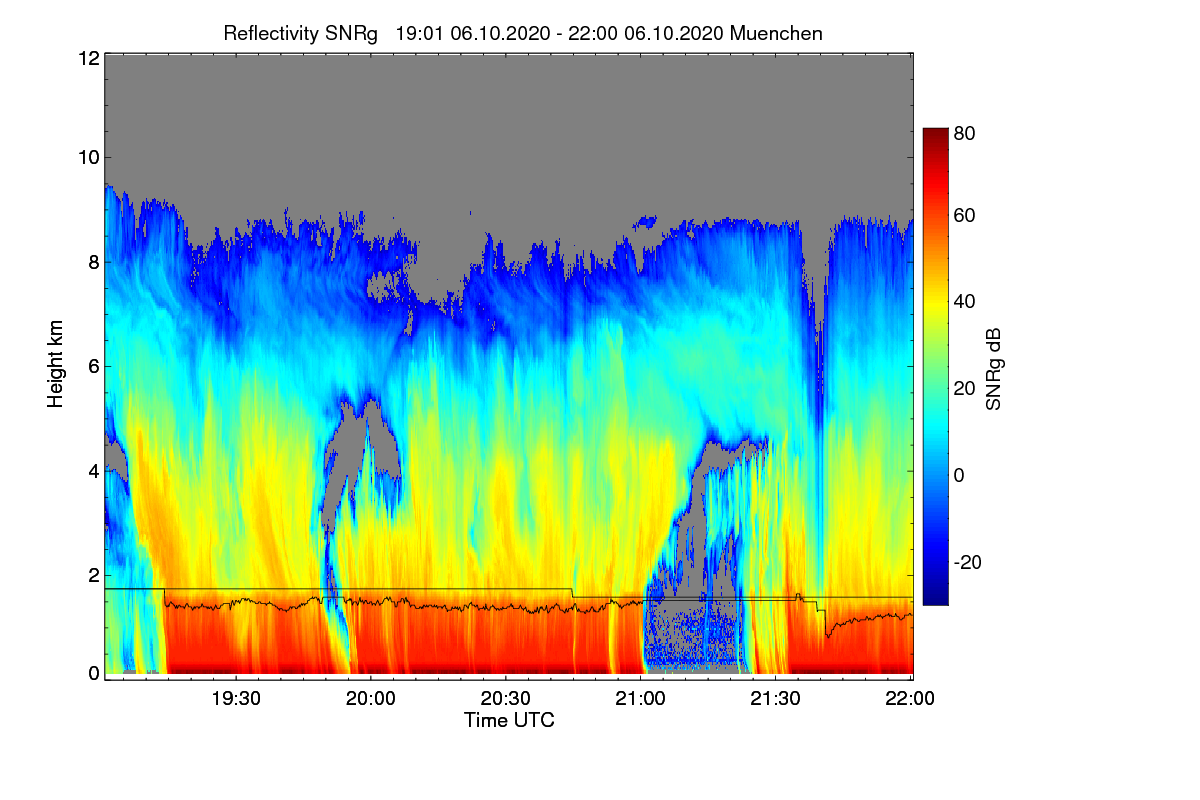
Task: Click the 'SNRg dB' colorbar label
Action: pos(993,369)
